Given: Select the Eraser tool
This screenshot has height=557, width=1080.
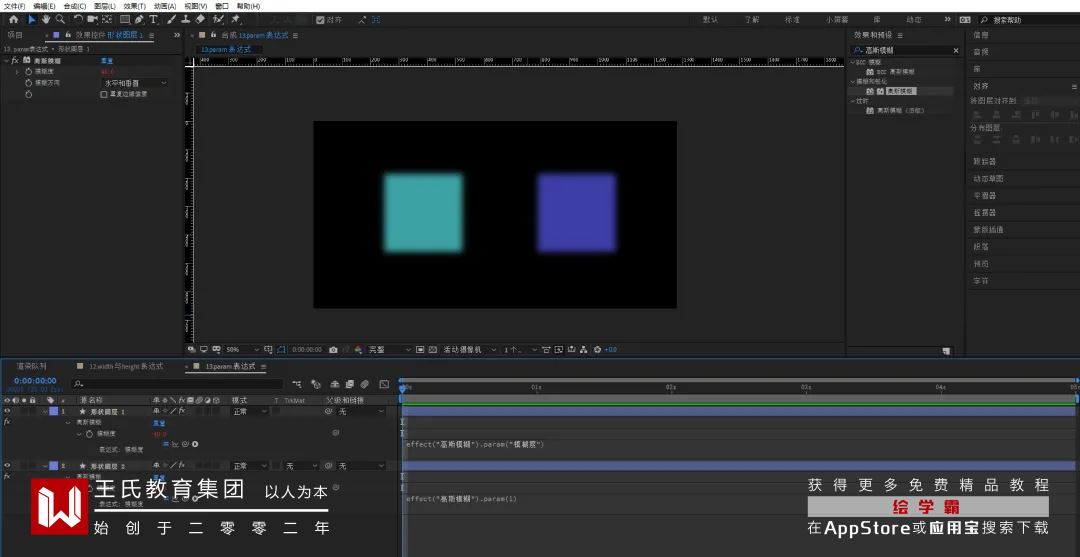Looking at the screenshot, I should point(200,19).
